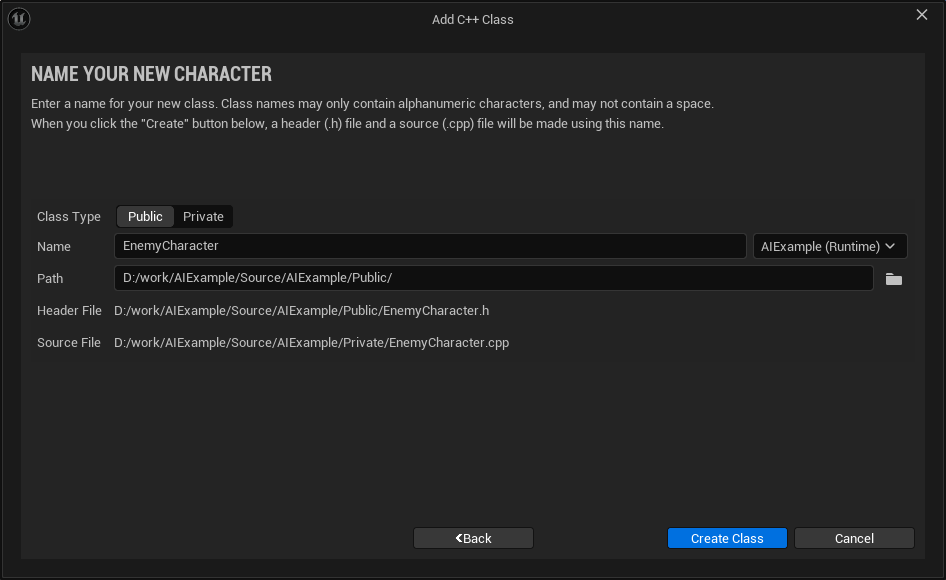Open the folder browse icon beside Path
The height and width of the screenshot is (580, 946).
coord(894,279)
